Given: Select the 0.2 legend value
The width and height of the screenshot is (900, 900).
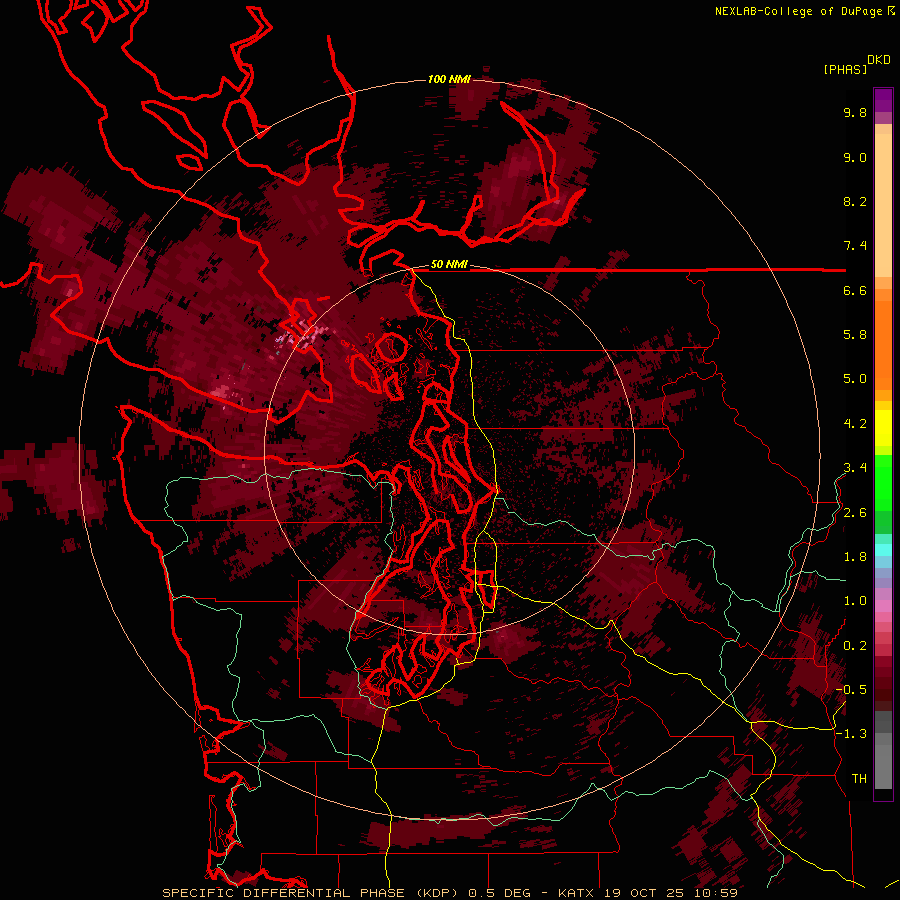Looking at the screenshot, I should coord(855,646).
